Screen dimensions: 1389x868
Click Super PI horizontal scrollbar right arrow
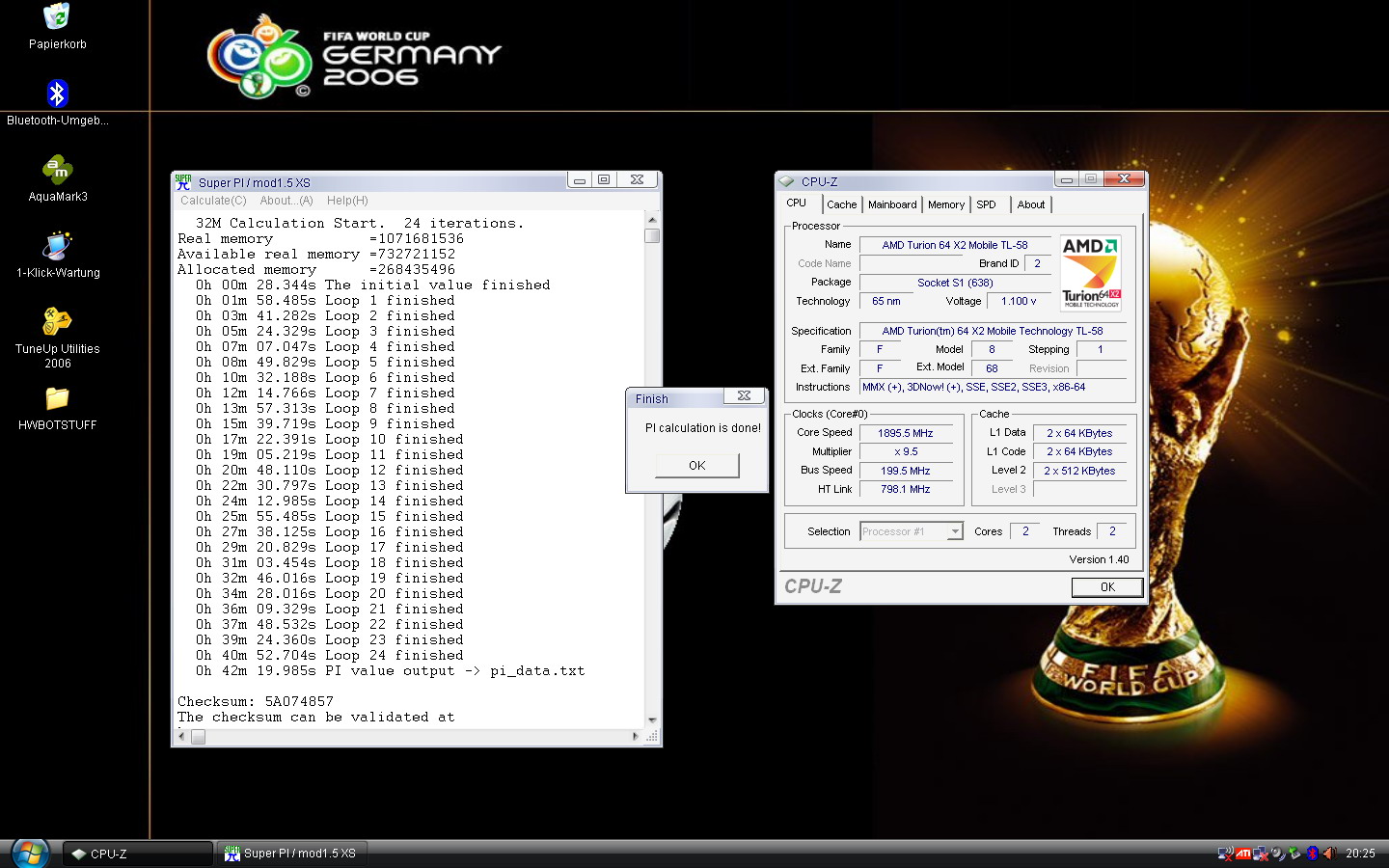click(635, 737)
